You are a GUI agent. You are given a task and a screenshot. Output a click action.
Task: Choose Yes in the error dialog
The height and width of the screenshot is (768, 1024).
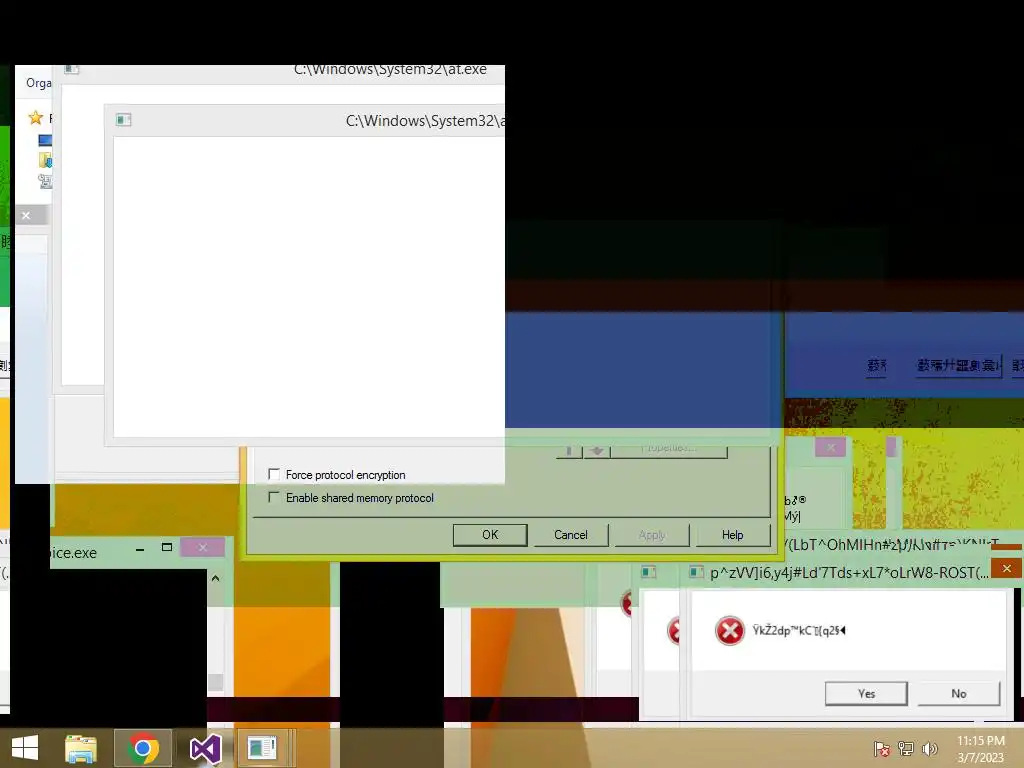click(866, 694)
